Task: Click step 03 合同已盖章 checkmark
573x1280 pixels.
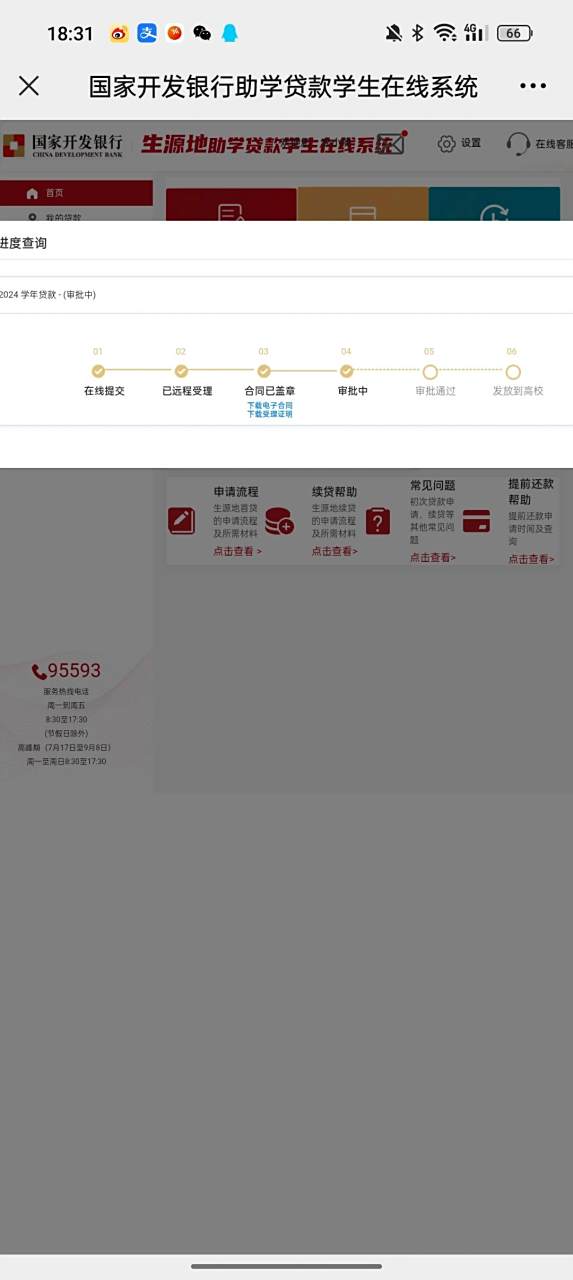Action: coord(264,371)
